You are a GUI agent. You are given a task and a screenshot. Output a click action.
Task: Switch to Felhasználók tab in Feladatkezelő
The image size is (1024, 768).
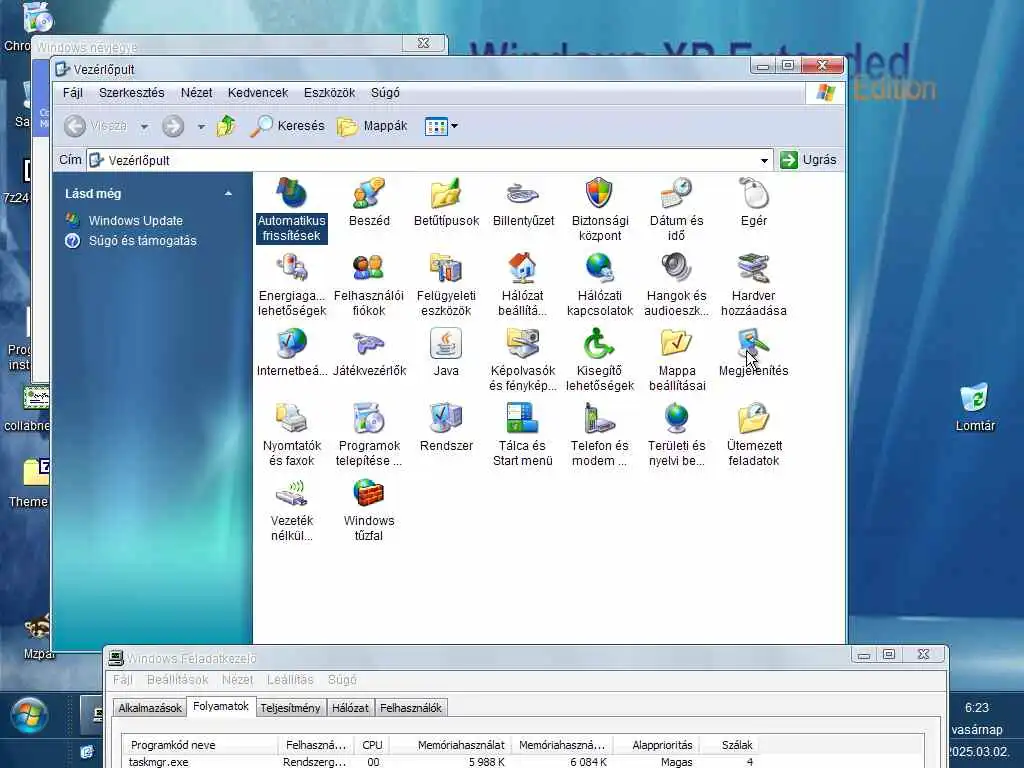click(x=411, y=708)
